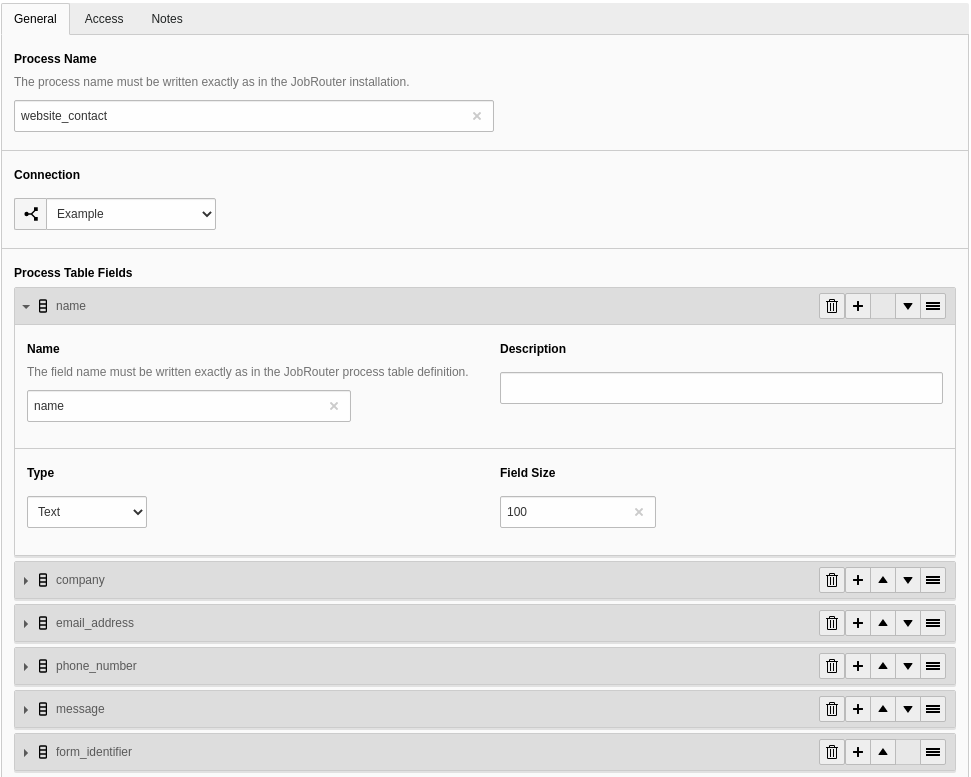Clear the Field Size value with X
971x777 pixels.
tap(639, 512)
